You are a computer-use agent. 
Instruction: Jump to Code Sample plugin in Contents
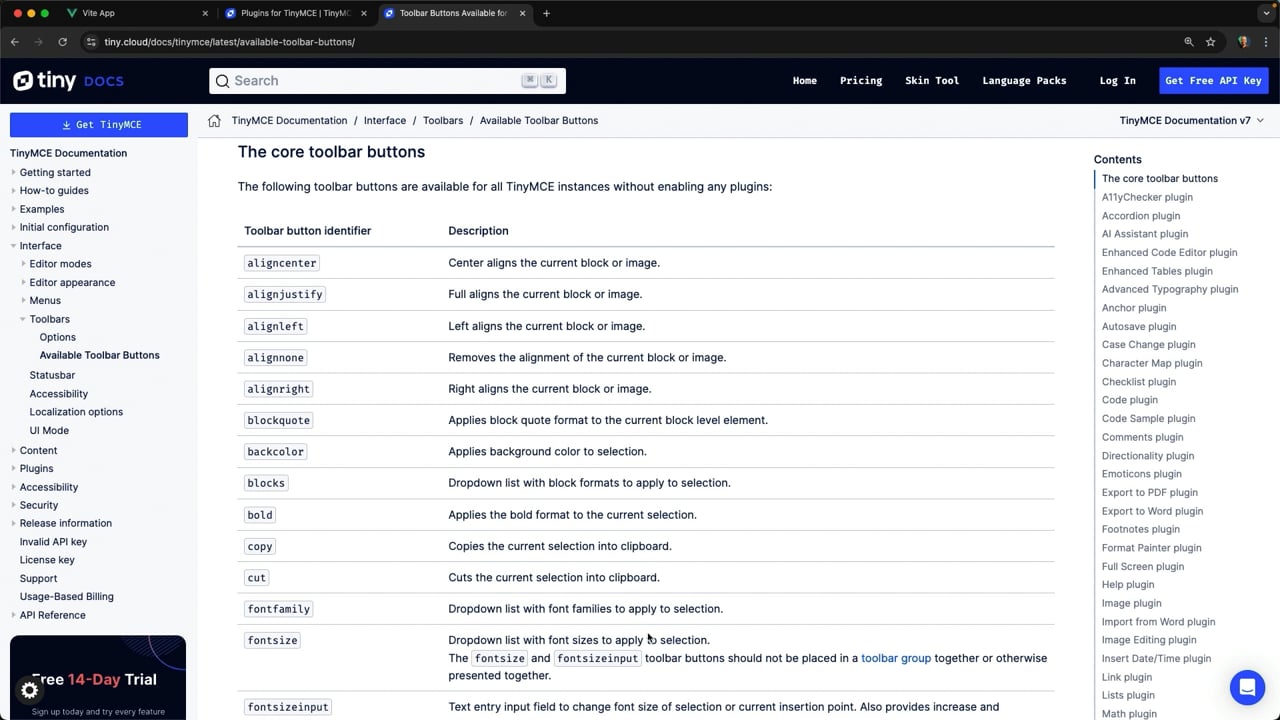coord(1148,419)
